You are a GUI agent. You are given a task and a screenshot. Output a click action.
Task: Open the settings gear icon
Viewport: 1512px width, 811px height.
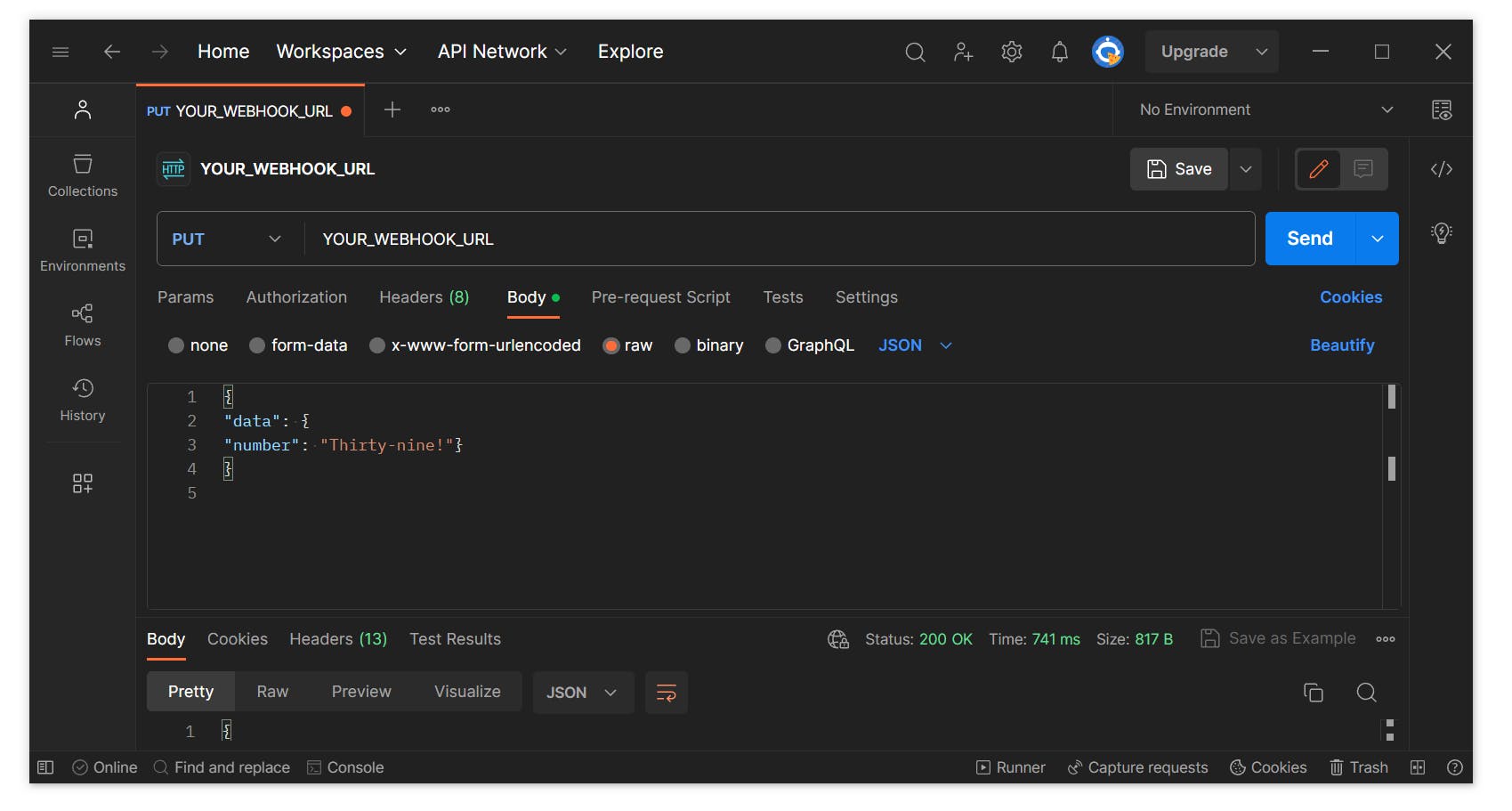pyautogui.click(x=1011, y=52)
